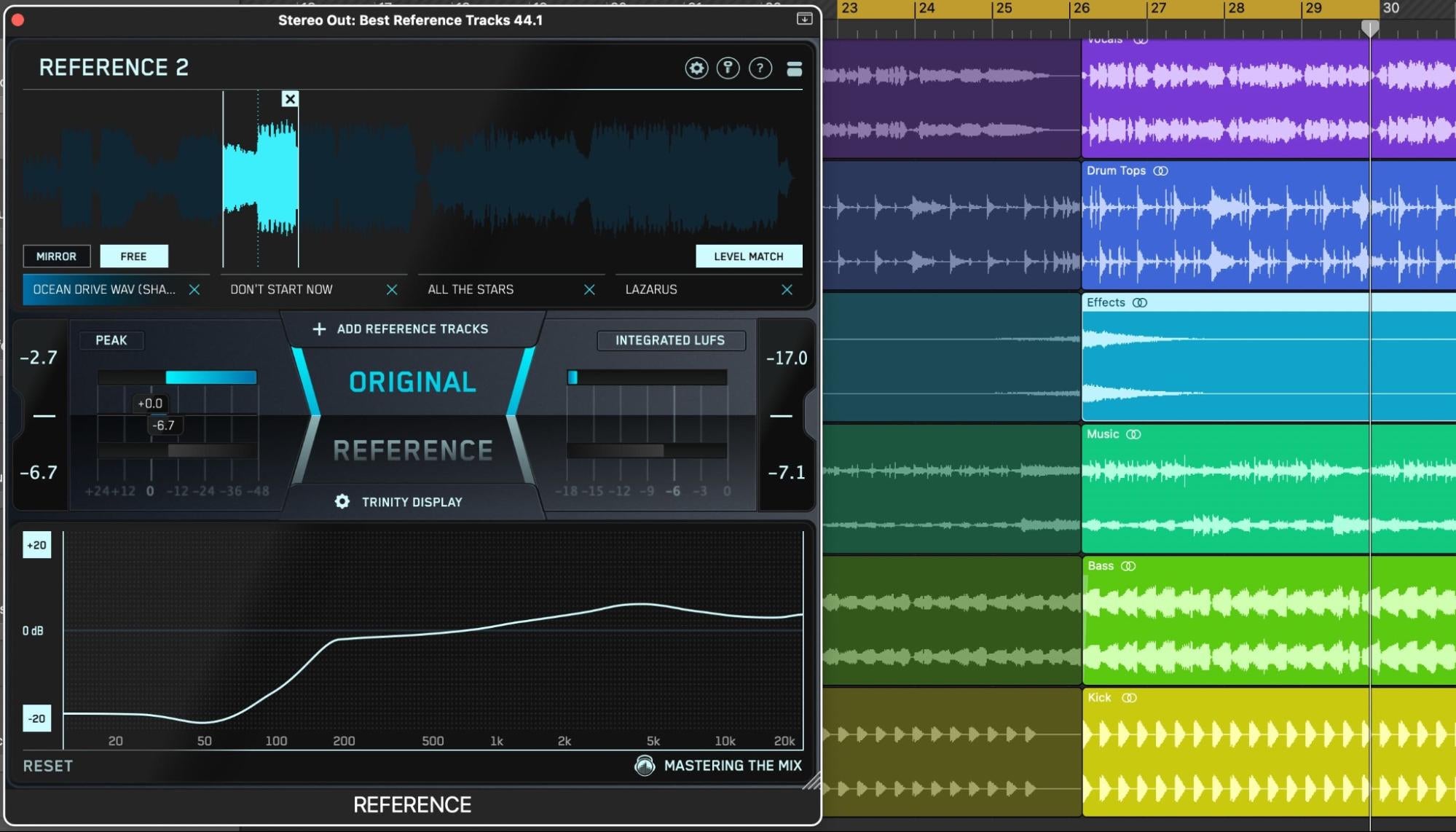Click the highlighted loop in reference waveform
Screen dimensions: 1456x832
point(261,178)
